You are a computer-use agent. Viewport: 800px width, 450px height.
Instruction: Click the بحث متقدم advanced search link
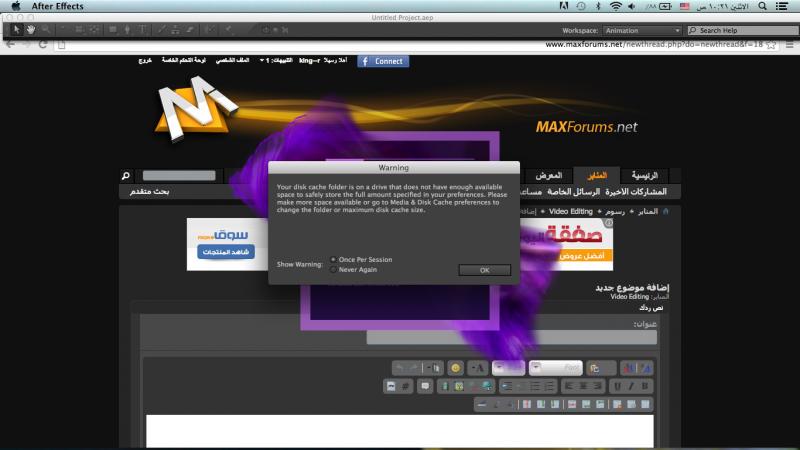click(149, 191)
